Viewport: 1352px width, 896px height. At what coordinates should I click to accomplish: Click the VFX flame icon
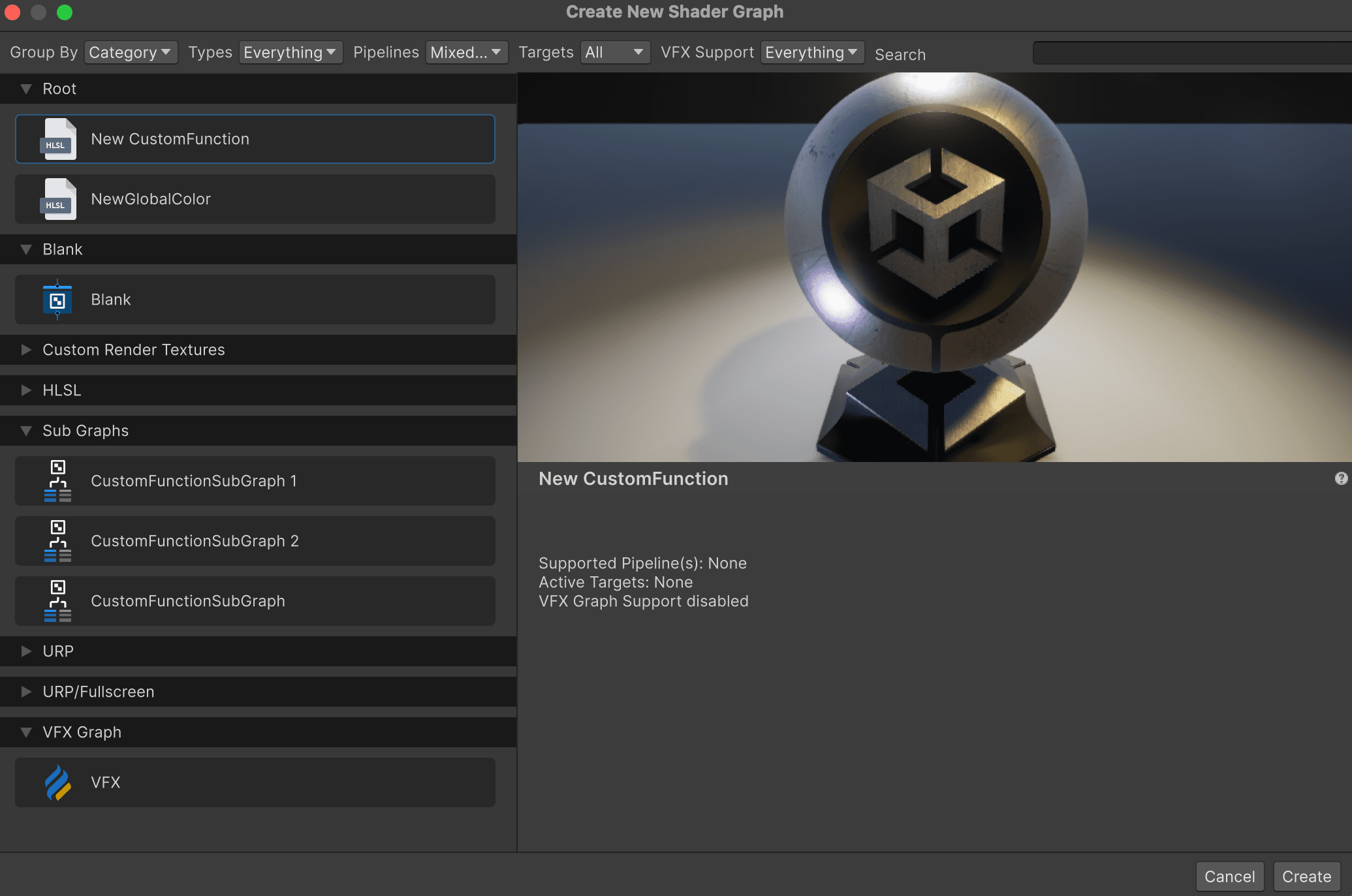pos(57,782)
